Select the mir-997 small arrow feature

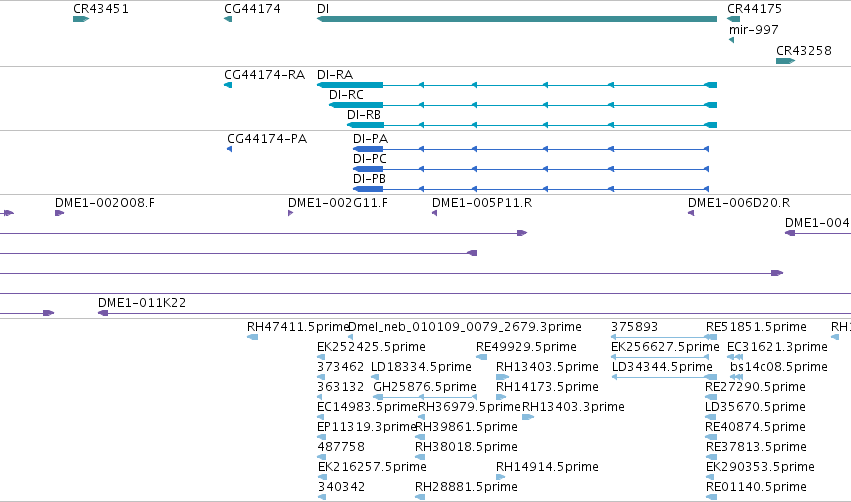tap(732, 40)
